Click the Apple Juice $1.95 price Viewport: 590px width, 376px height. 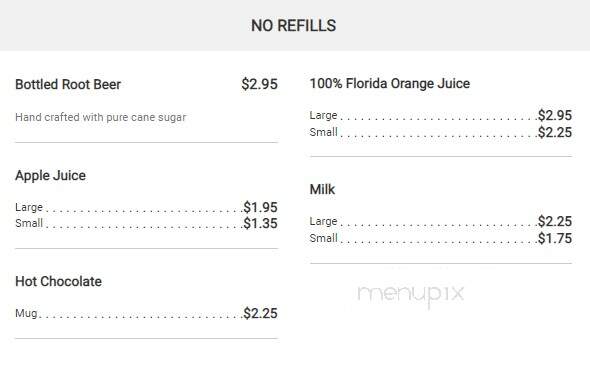(260, 207)
